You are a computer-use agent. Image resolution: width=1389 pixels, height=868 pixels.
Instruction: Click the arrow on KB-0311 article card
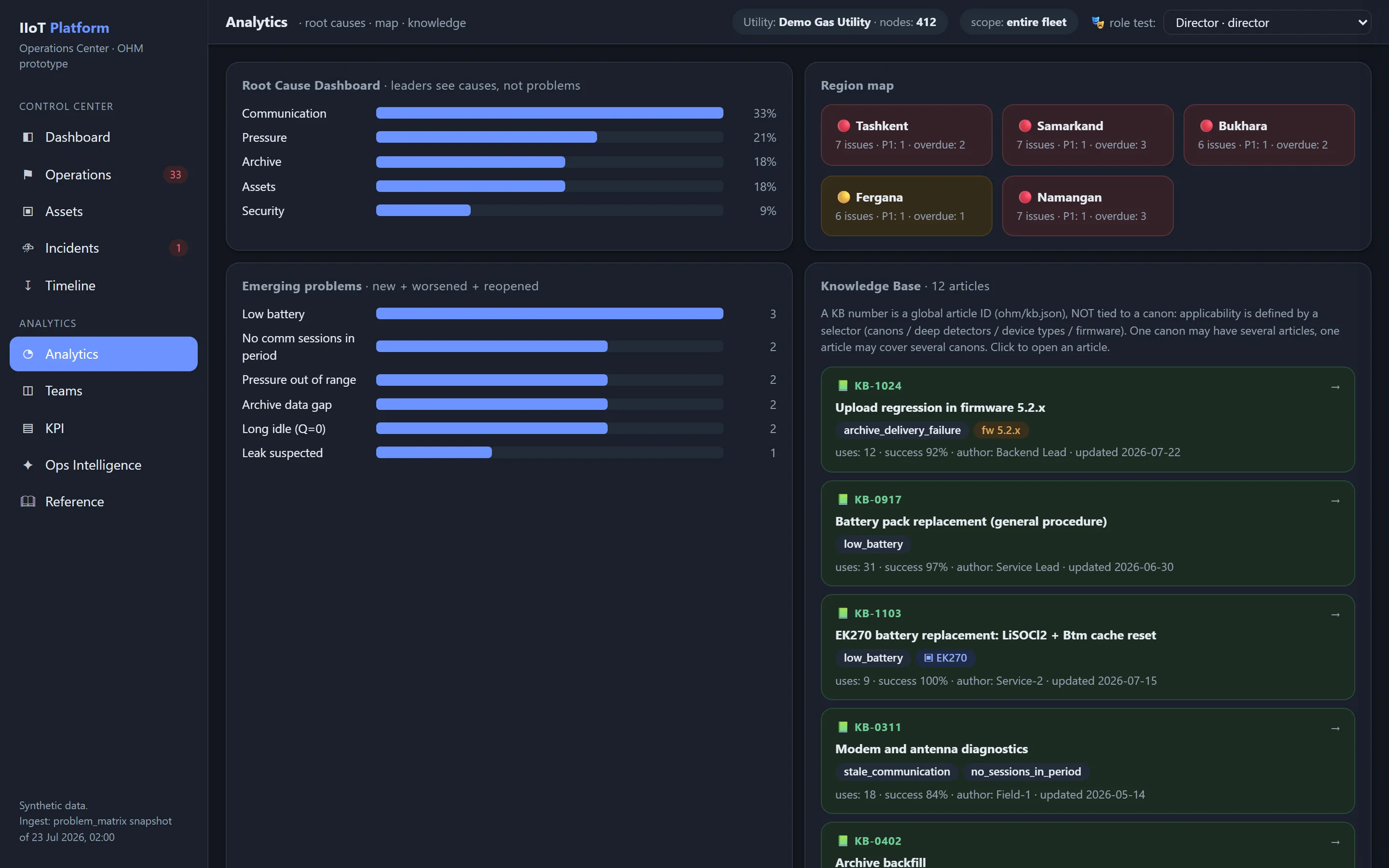1335,728
